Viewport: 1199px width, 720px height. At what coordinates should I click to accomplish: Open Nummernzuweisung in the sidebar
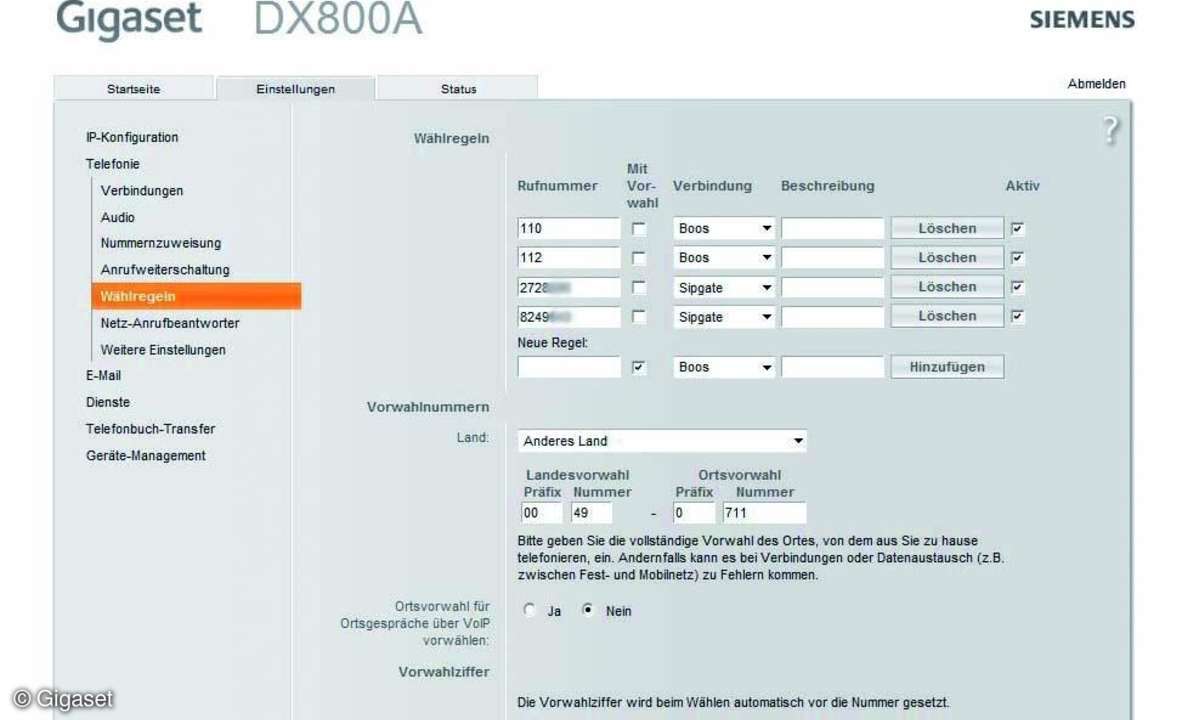(161, 243)
